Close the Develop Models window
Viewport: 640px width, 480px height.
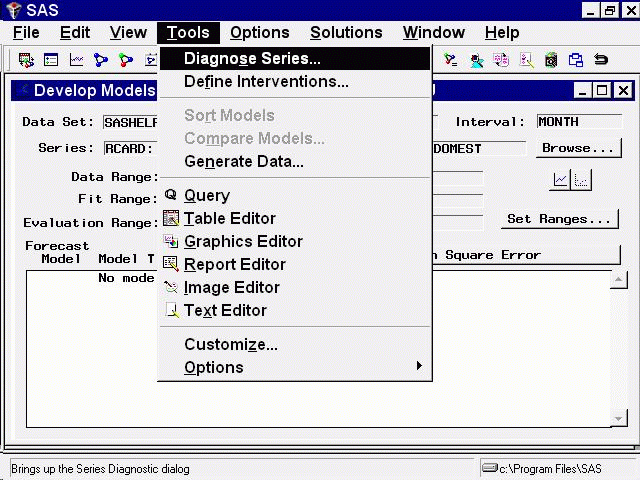click(x=623, y=90)
